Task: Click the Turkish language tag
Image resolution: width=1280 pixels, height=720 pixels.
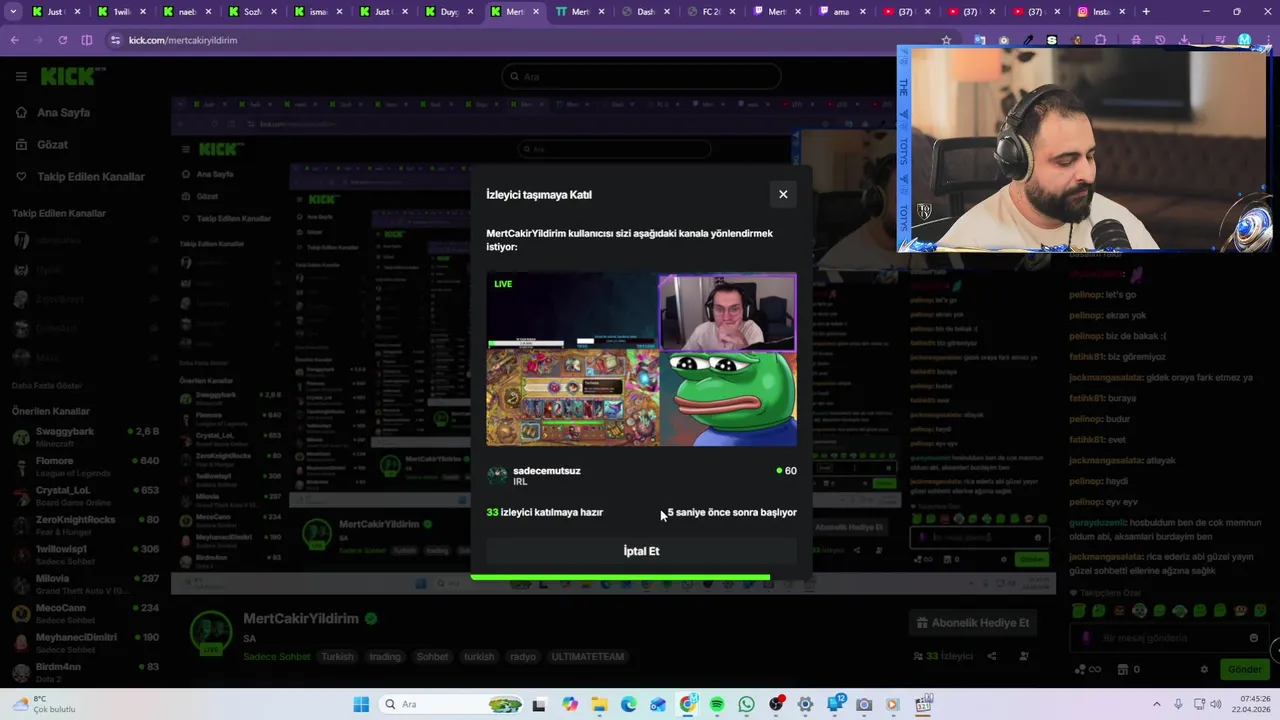Action: 337,657
